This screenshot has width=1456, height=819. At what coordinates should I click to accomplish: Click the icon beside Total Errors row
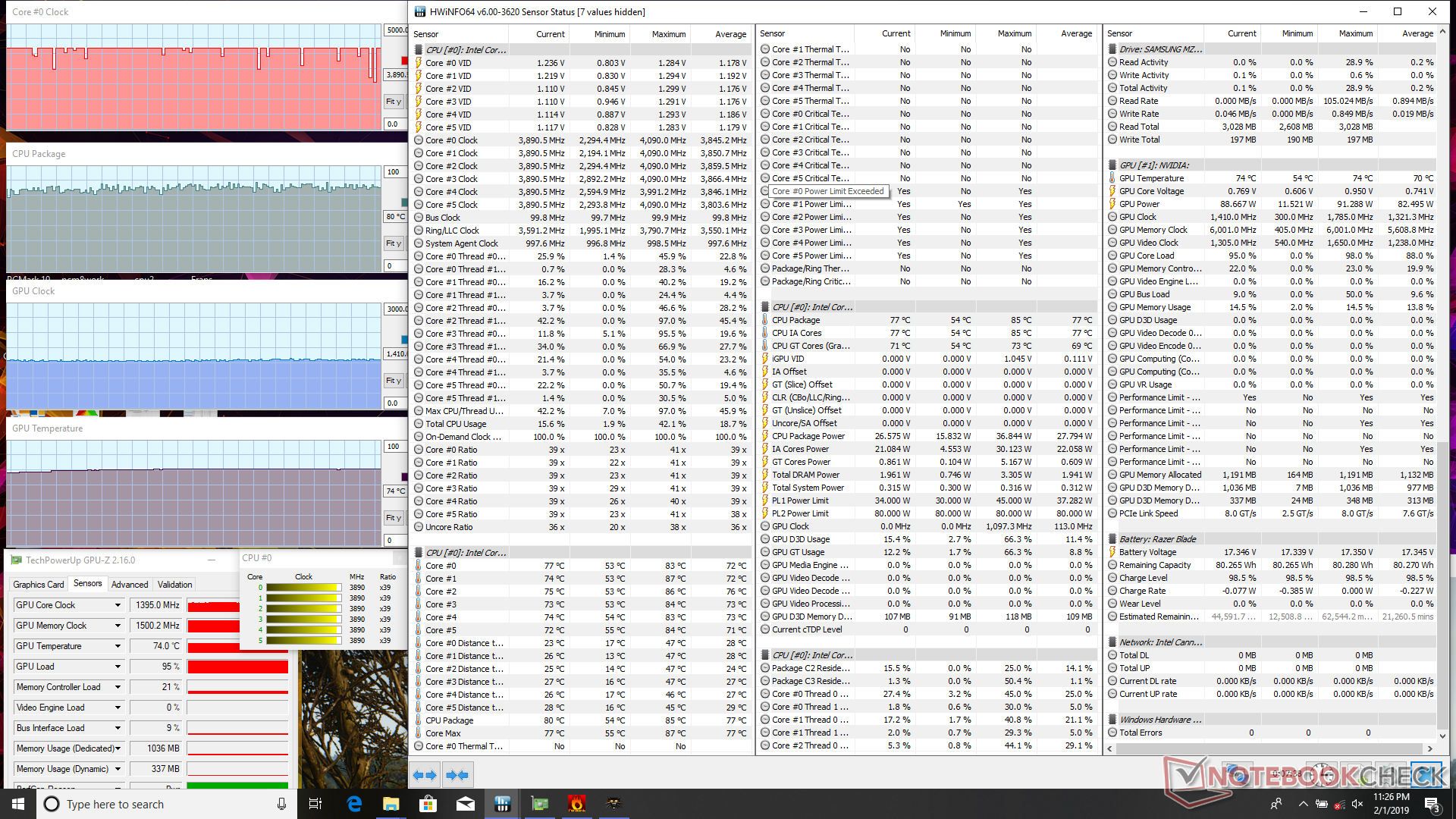[x=1112, y=733]
